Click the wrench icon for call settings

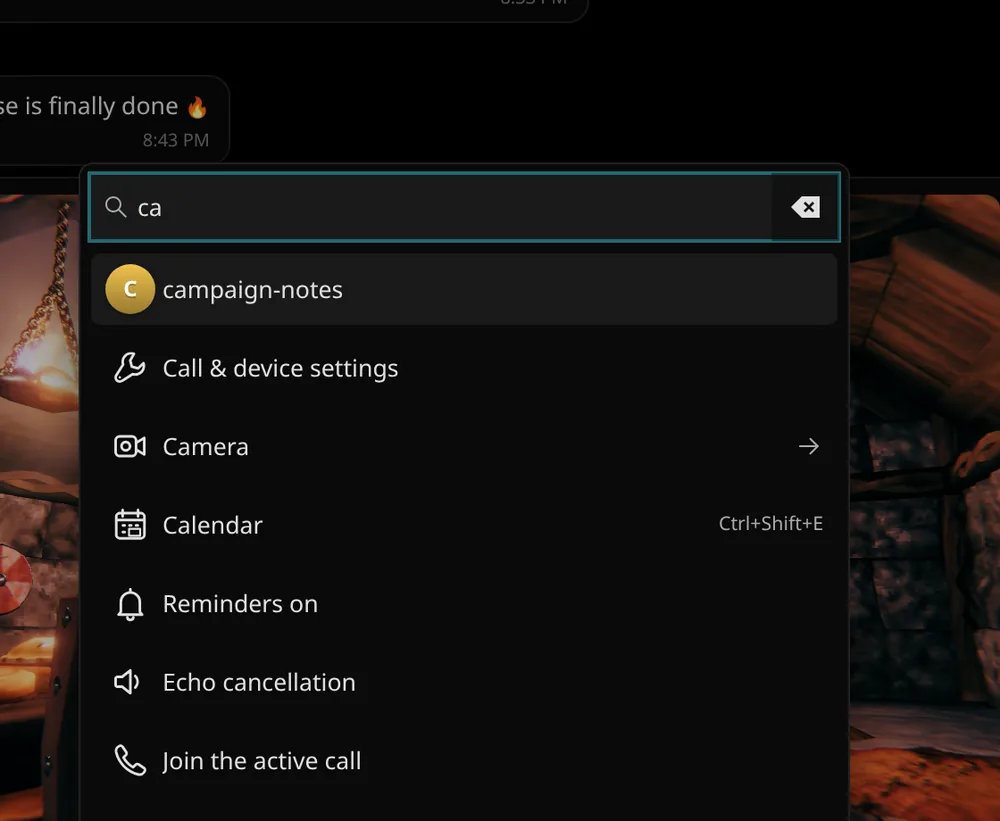(129, 368)
